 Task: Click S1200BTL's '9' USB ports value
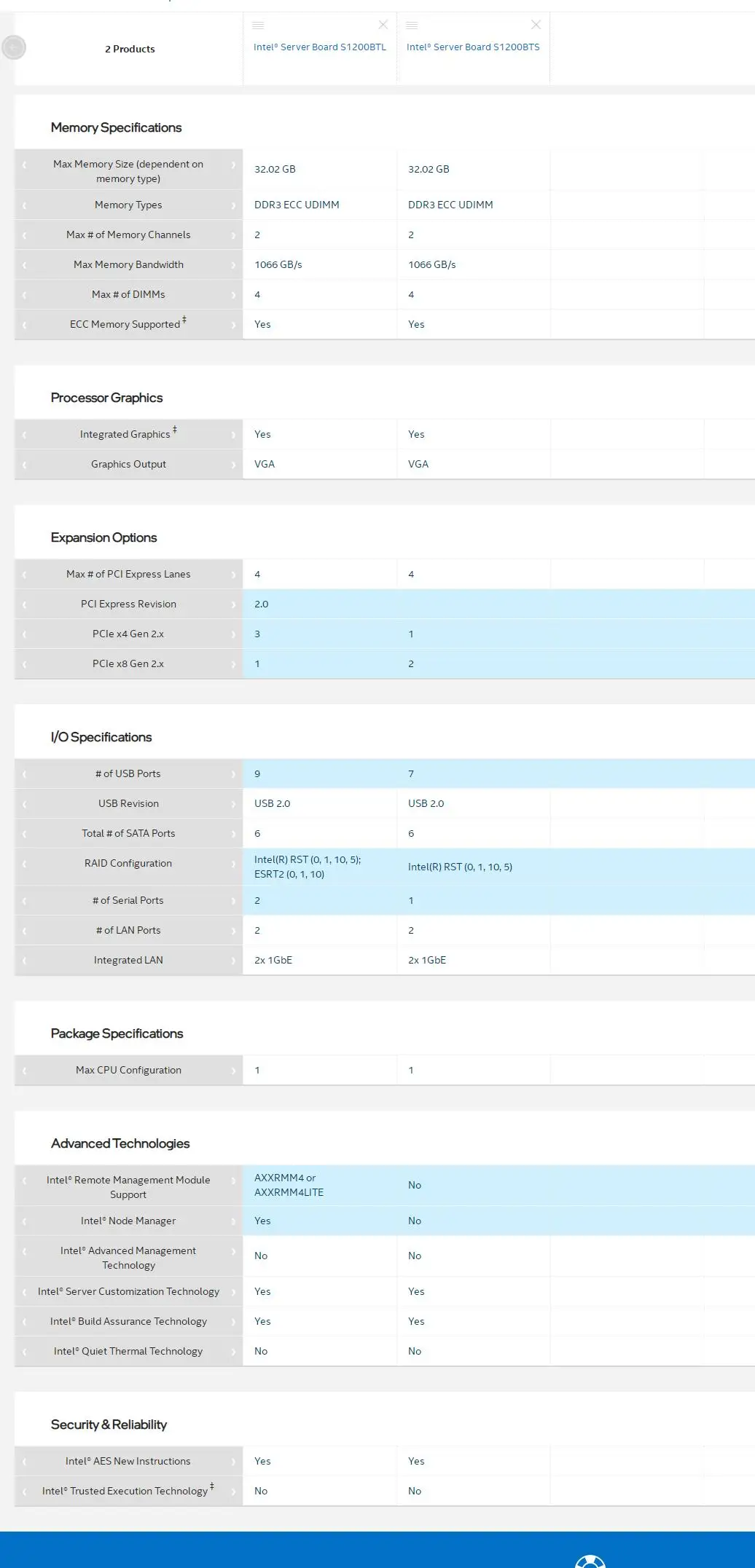[257, 773]
